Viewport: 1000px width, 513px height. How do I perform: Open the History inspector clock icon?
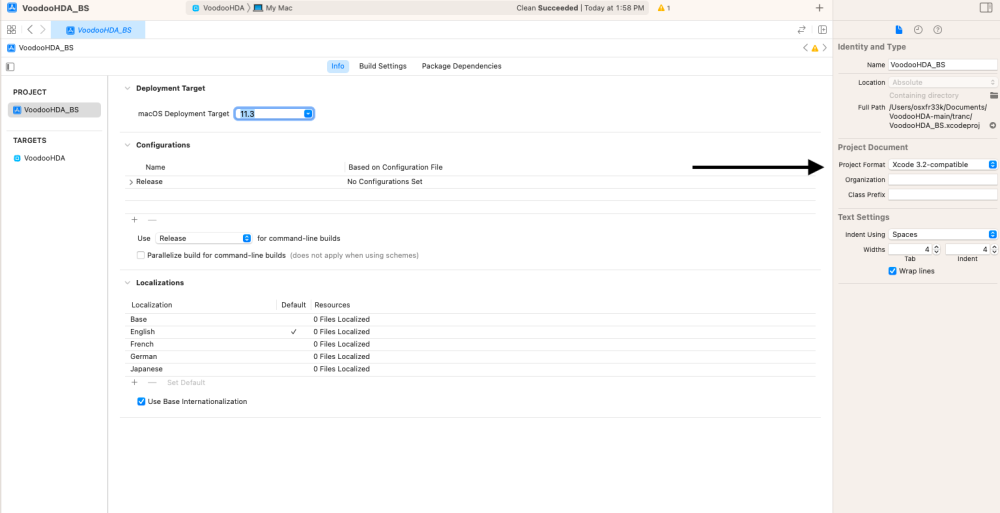click(x=918, y=29)
